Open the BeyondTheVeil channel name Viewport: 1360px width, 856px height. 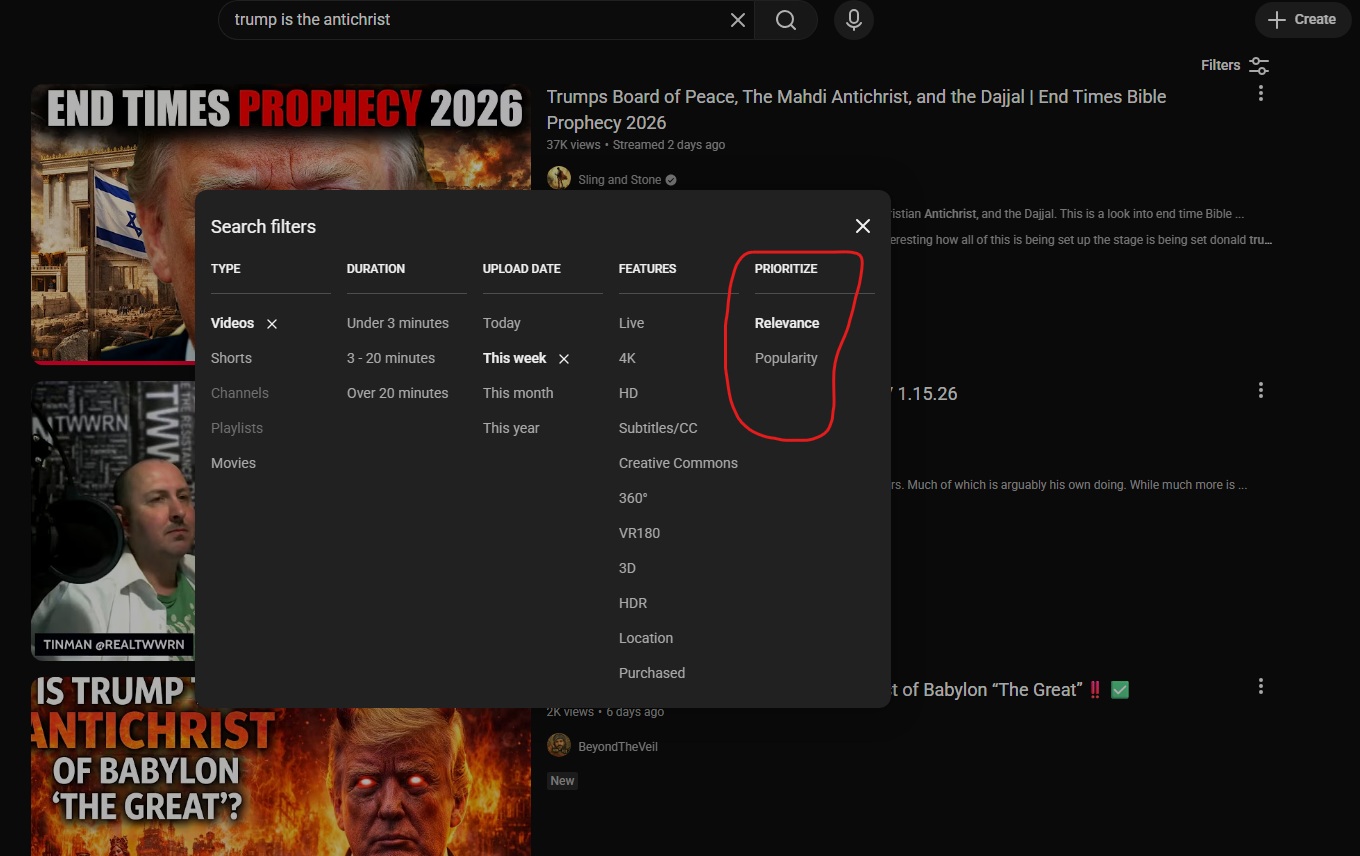pyautogui.click(x=618, y=746)
